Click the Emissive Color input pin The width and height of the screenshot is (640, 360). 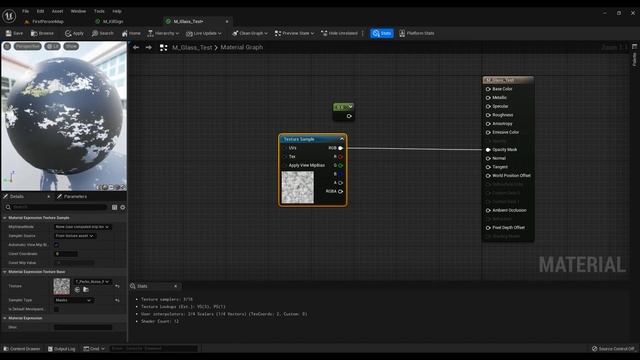(x=488, y=133)
